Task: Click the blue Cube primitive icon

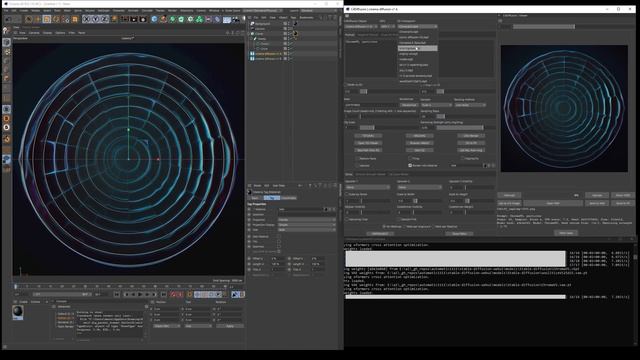Action: [154, 19]
